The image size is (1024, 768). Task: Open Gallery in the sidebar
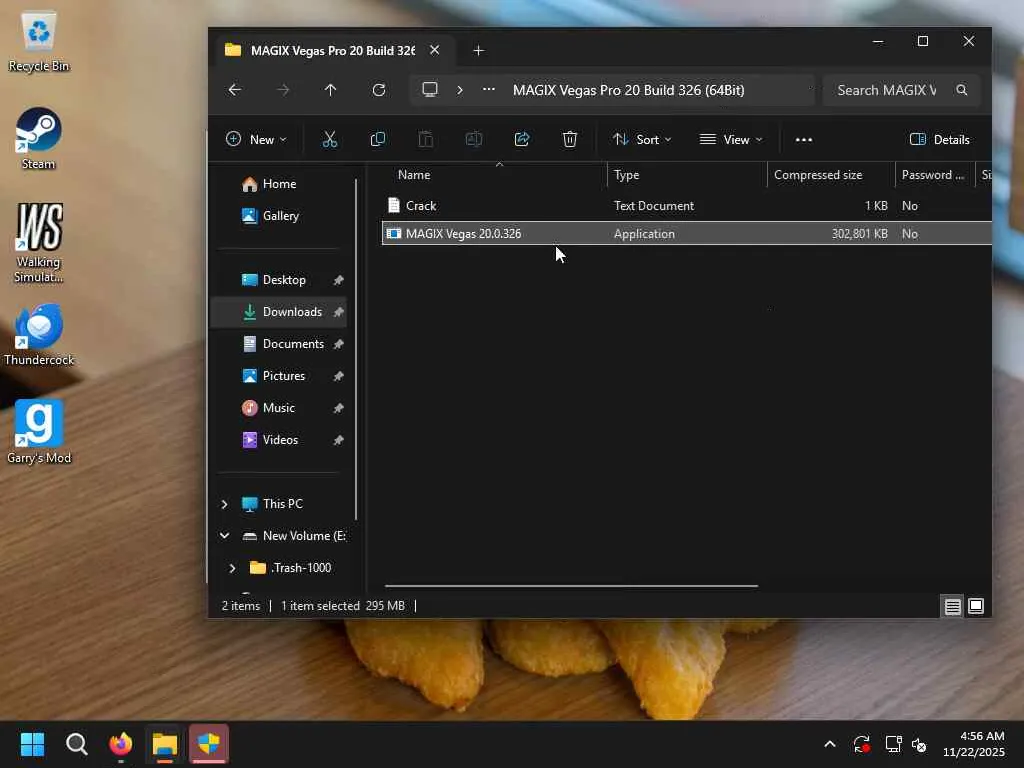(x=281, y=216)
